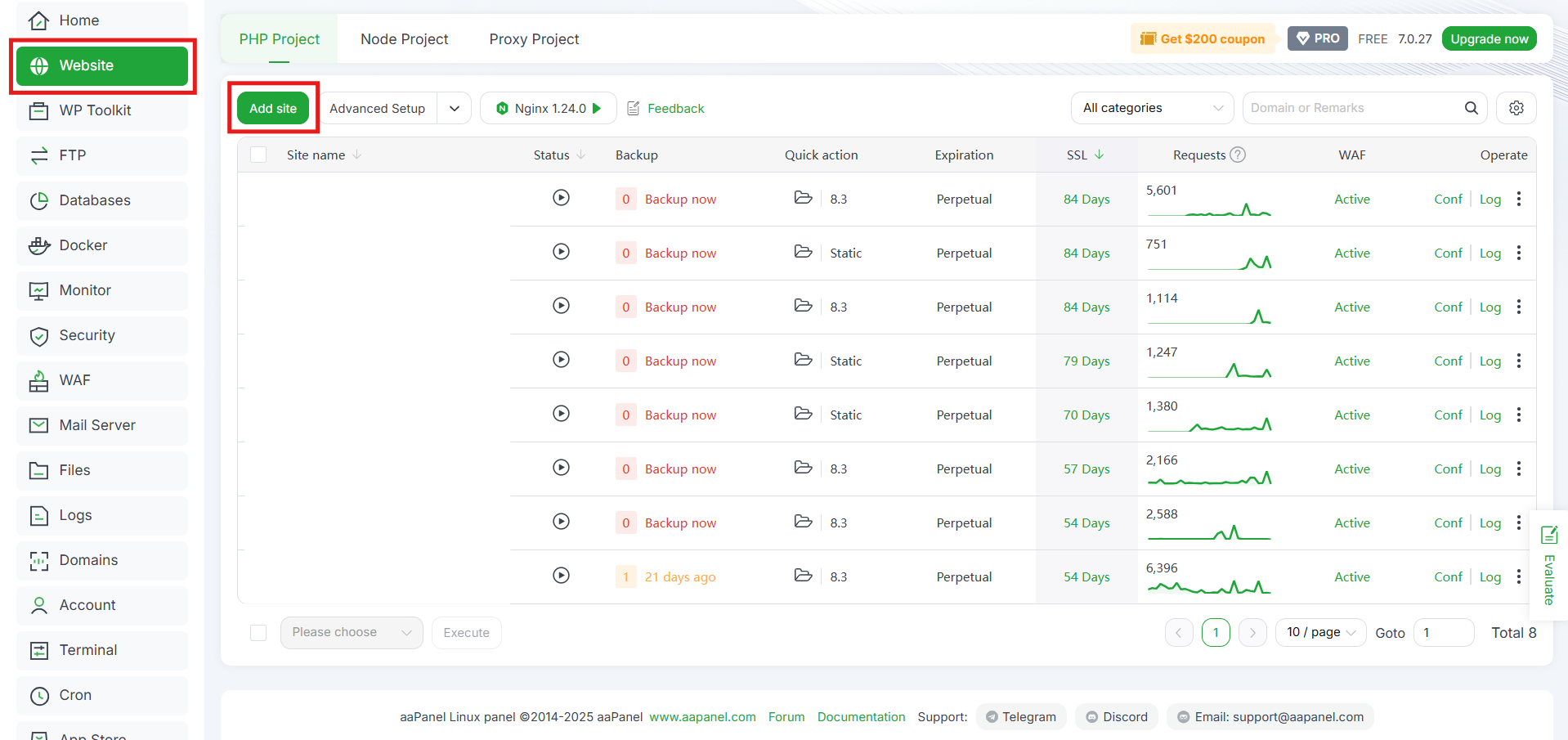The height and width of the screenshot is (740, 1568).
Task: Click the Cron clock icon
Action: (x=38, y=695)
